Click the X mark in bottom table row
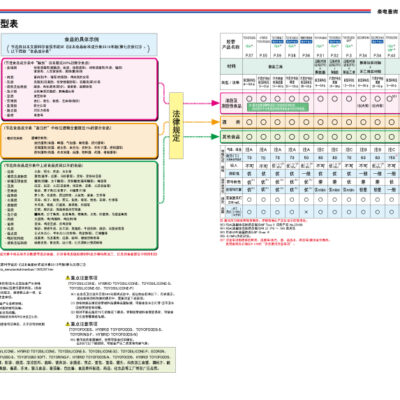Viewport: 400px width, 400px height. [x=306, y=212]
